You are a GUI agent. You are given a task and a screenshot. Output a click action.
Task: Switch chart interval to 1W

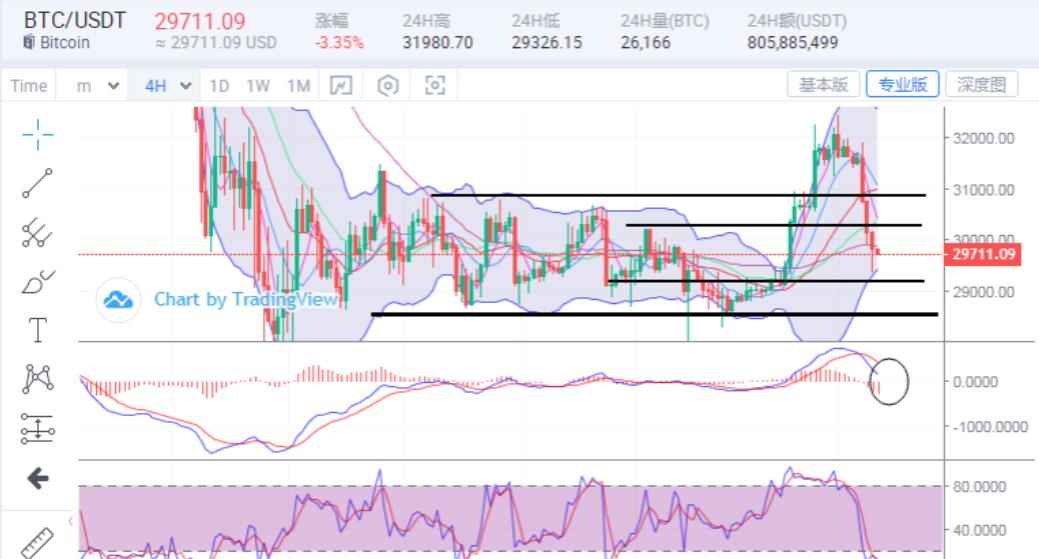click(x=258, y=86)
